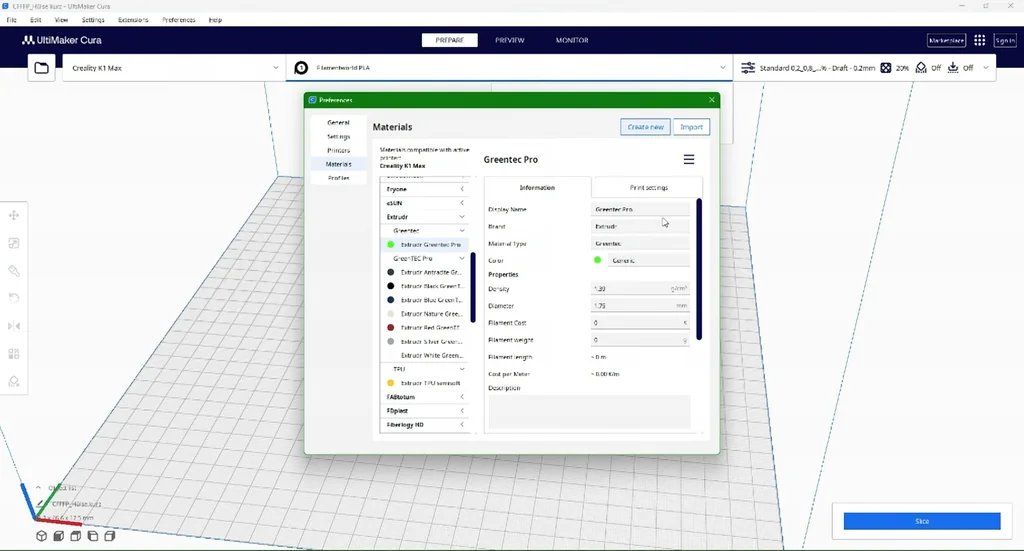
Task: Click the infill 20% icon
Action: click(886, 68)
